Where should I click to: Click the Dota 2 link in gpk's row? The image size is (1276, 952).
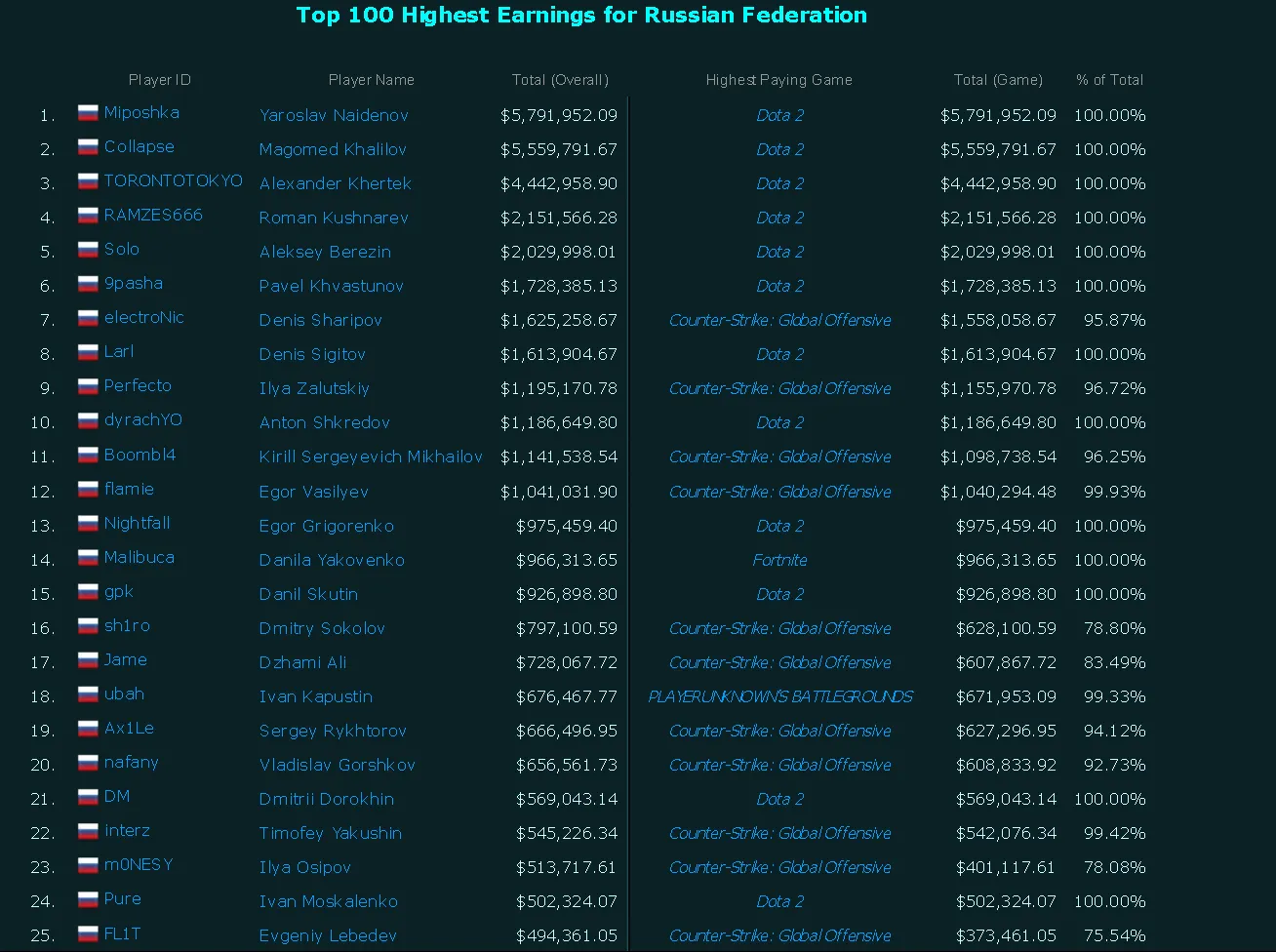pos(780,595)
